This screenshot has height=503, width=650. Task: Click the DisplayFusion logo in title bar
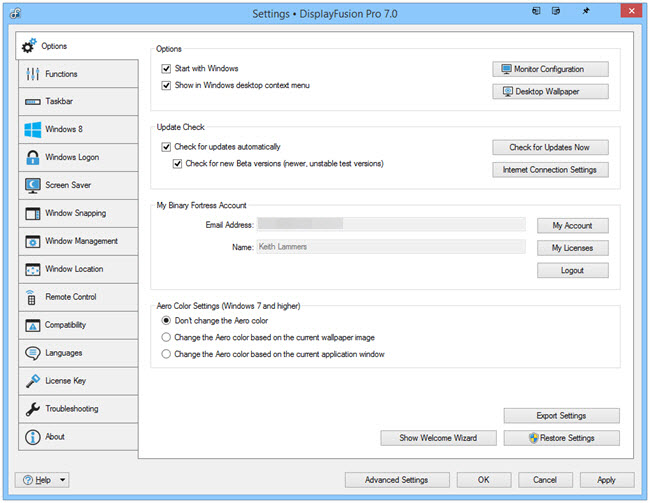(16, 13)
